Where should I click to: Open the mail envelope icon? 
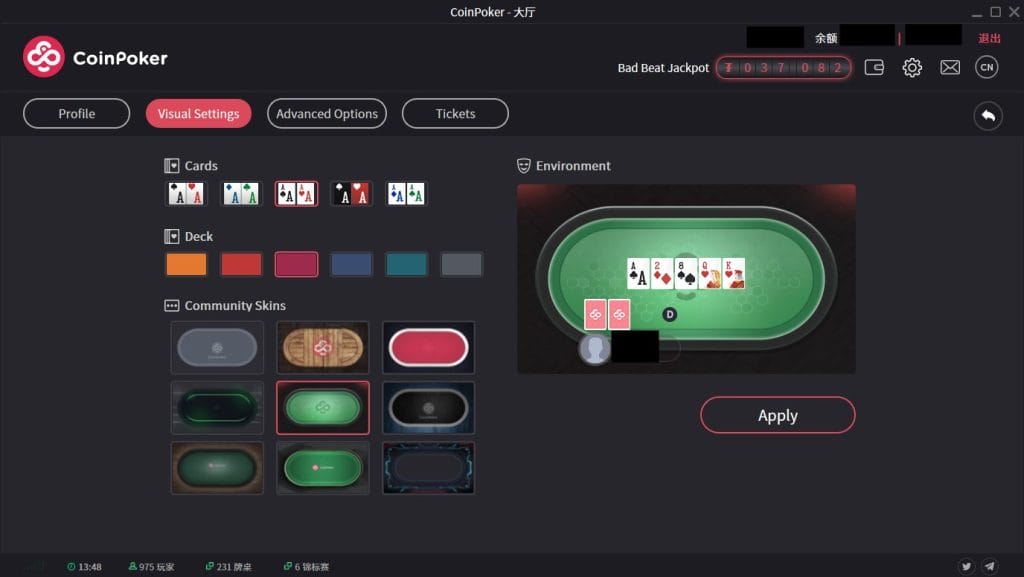coord(950,67)
